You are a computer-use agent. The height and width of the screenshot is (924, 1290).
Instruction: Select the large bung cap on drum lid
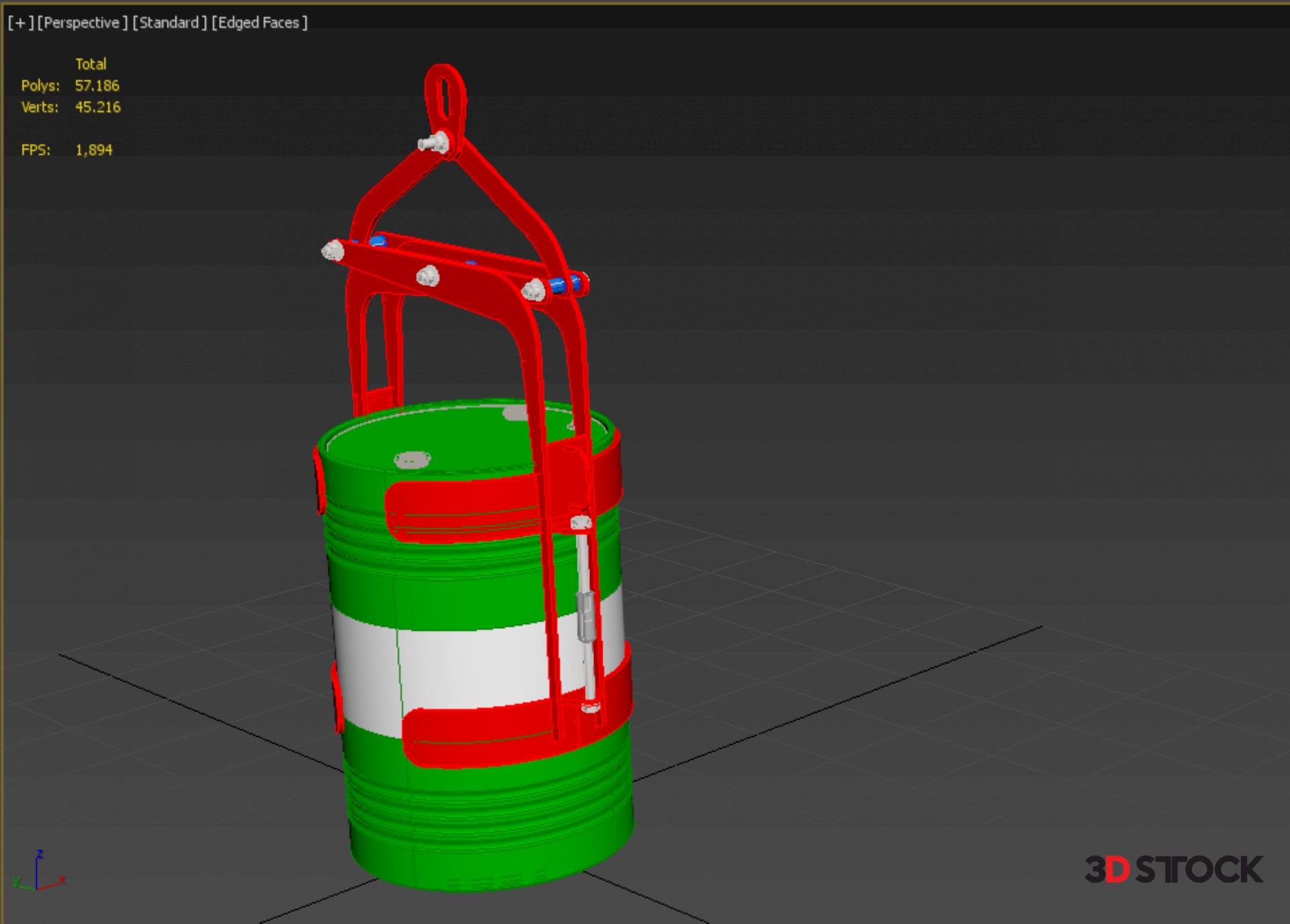(x=412, y=460)
